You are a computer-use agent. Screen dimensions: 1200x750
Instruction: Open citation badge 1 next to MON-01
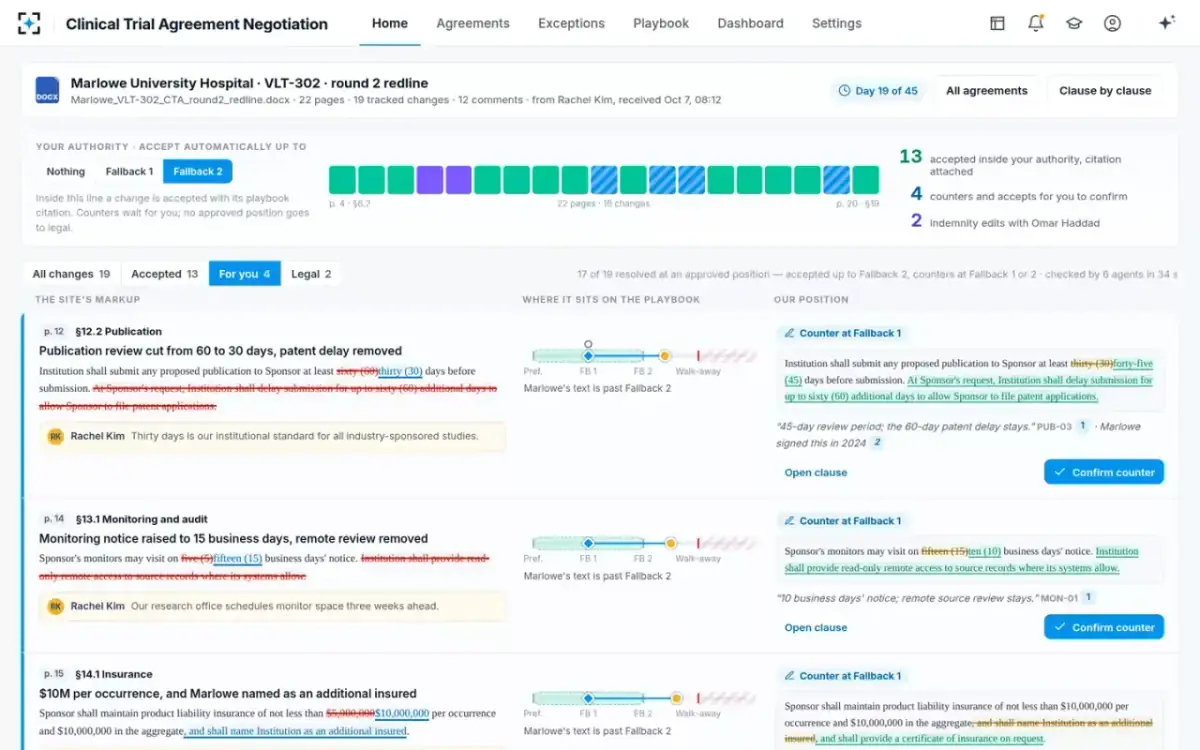pyautogui.click(x=1089, y=597)
